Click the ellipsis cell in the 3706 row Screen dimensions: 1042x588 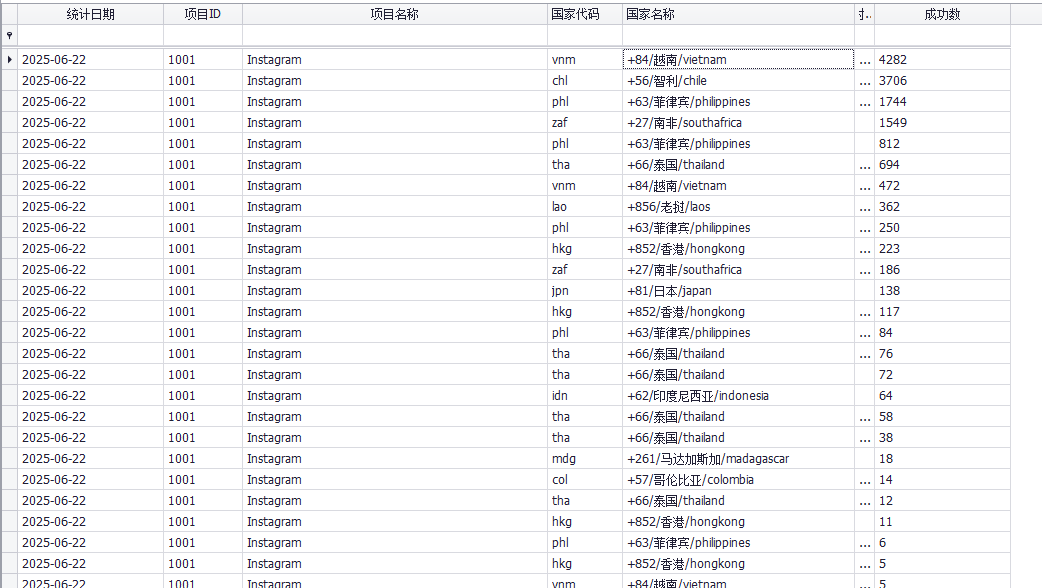pyautogui.click(x=865, y=80)
